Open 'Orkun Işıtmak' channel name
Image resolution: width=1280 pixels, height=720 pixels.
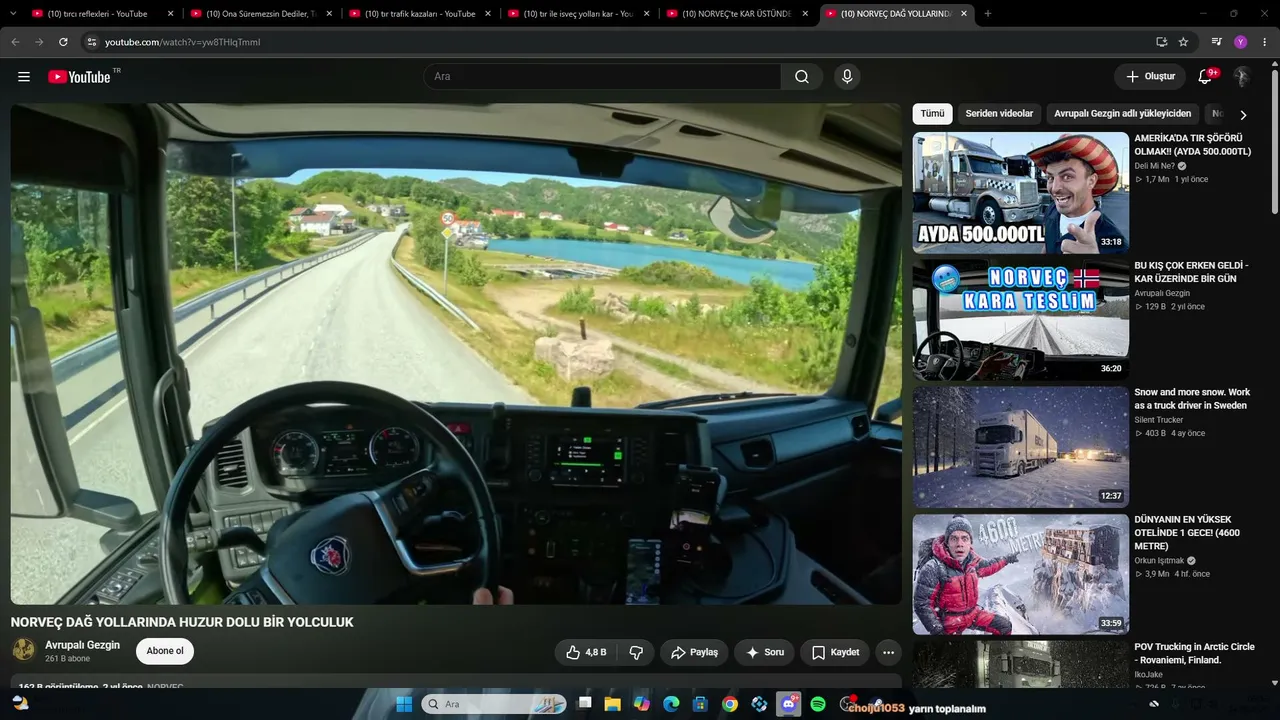pyautogui.click(x=1159, y=561)
